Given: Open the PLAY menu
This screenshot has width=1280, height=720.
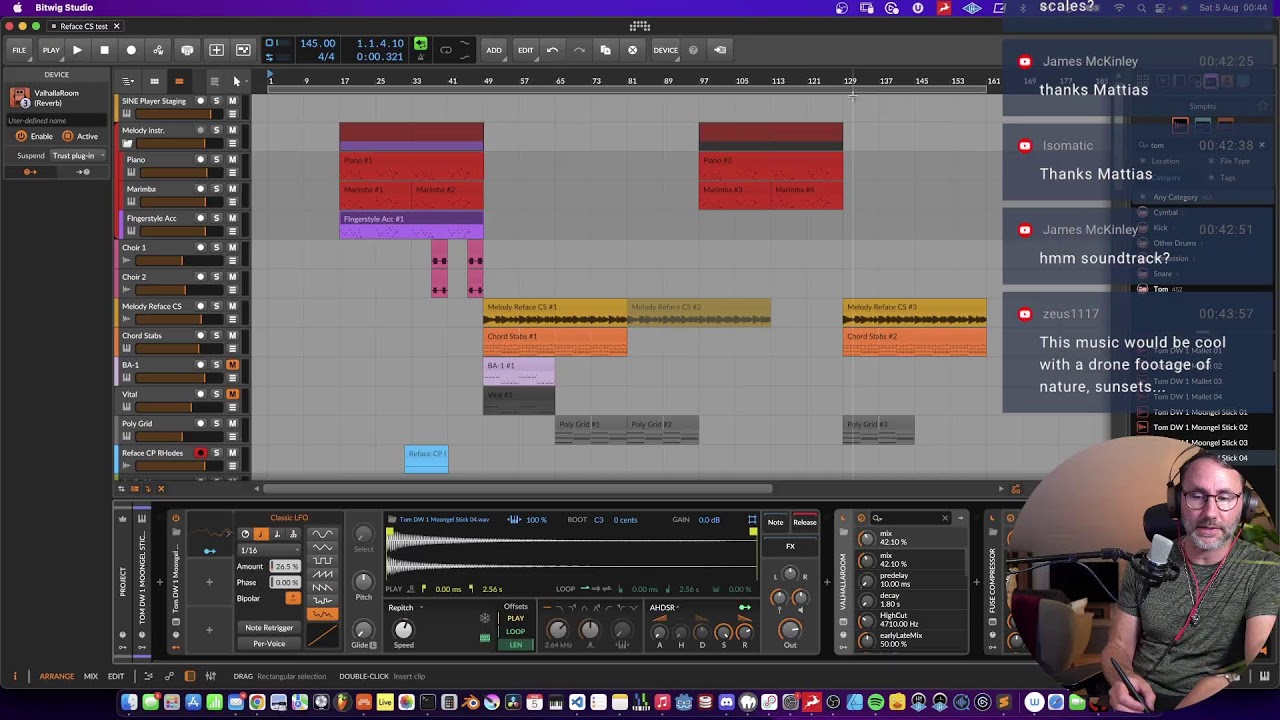Looking at the screenshot, I should click(x=51, y=50).
